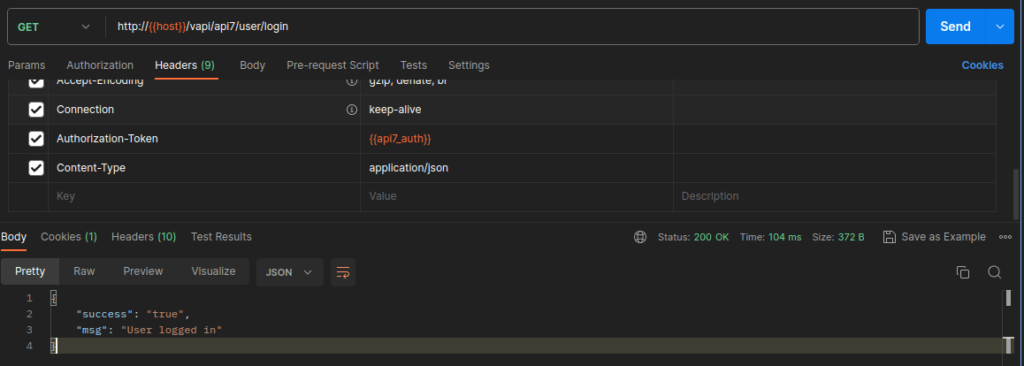Click the Time 104 ms text

click(771, 237)
